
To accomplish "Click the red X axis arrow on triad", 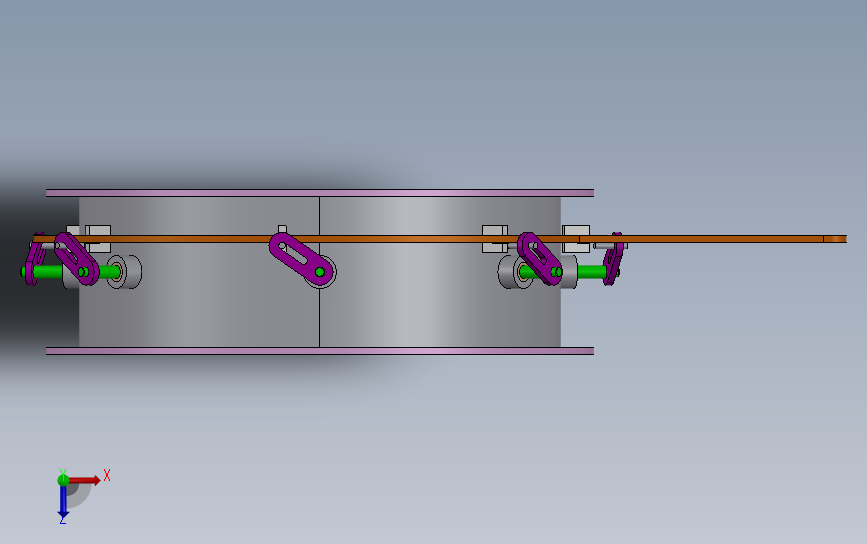I will click(85, 480).
